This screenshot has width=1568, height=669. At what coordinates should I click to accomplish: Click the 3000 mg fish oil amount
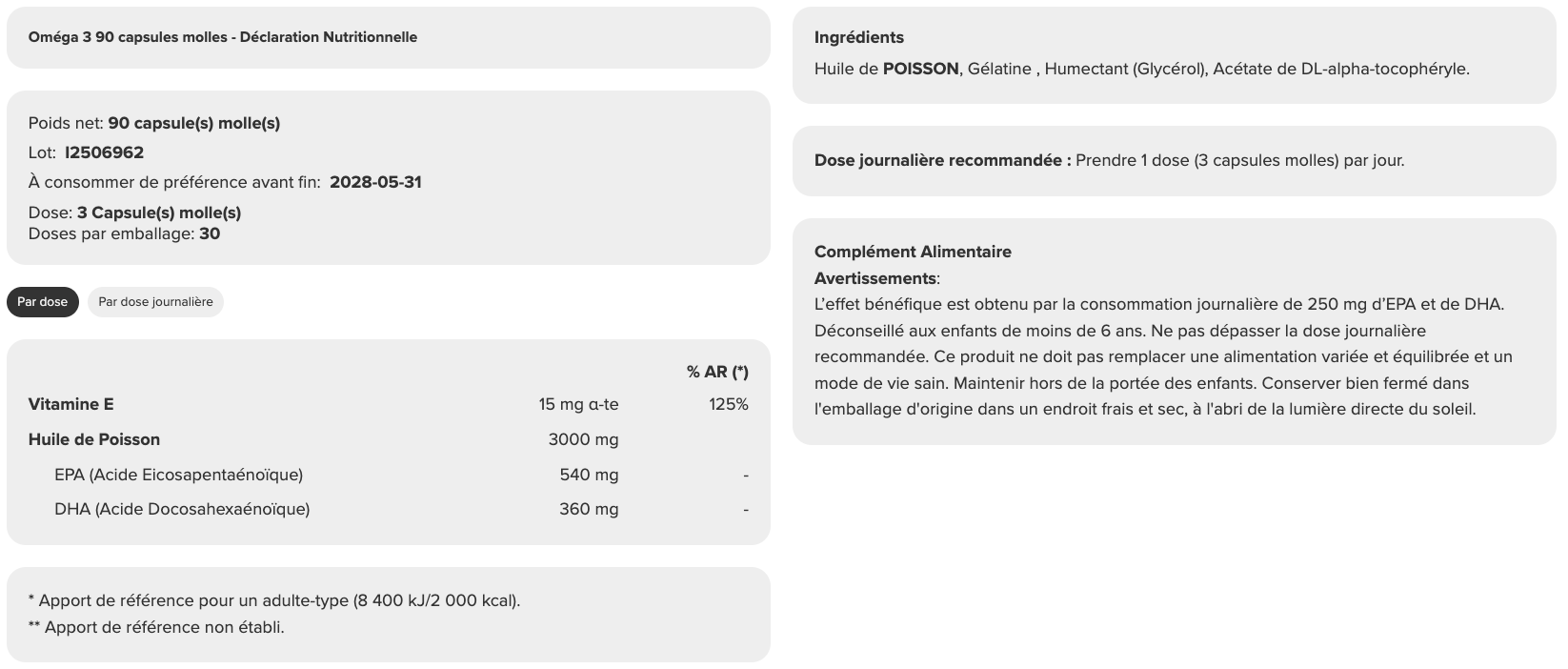click(x=583, y=439)
